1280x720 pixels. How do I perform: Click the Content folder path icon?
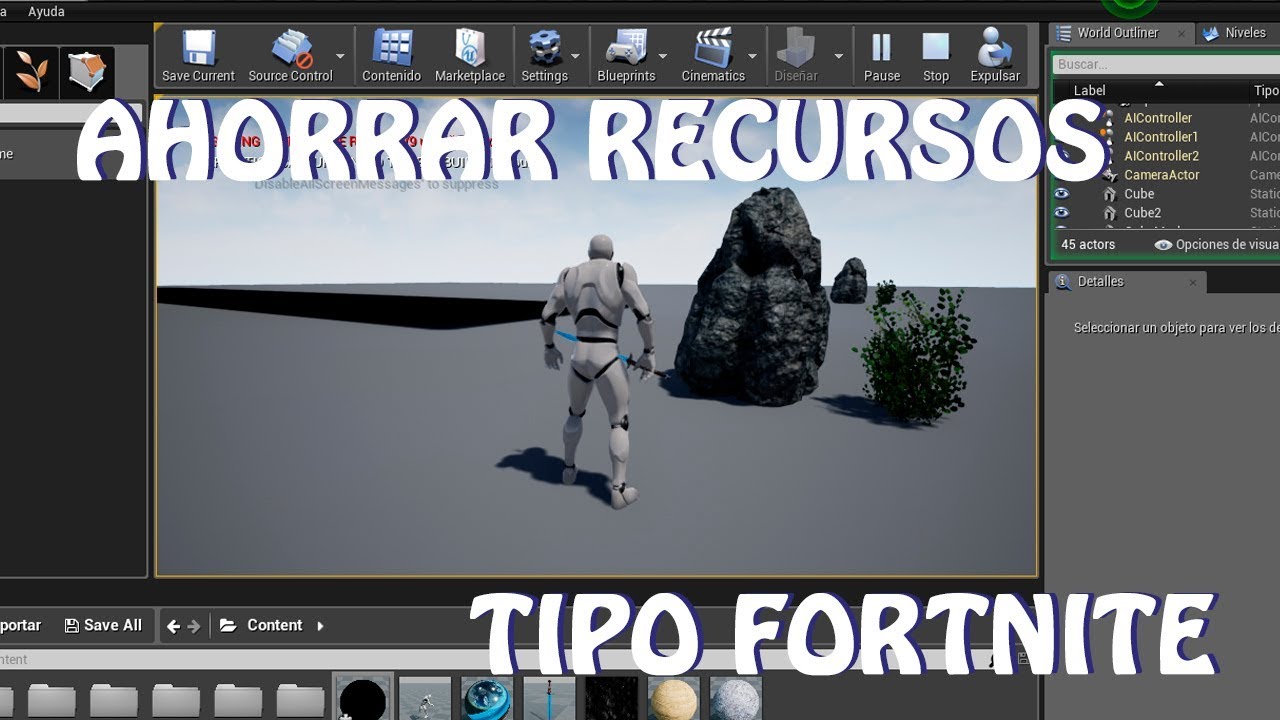point(228,625)
